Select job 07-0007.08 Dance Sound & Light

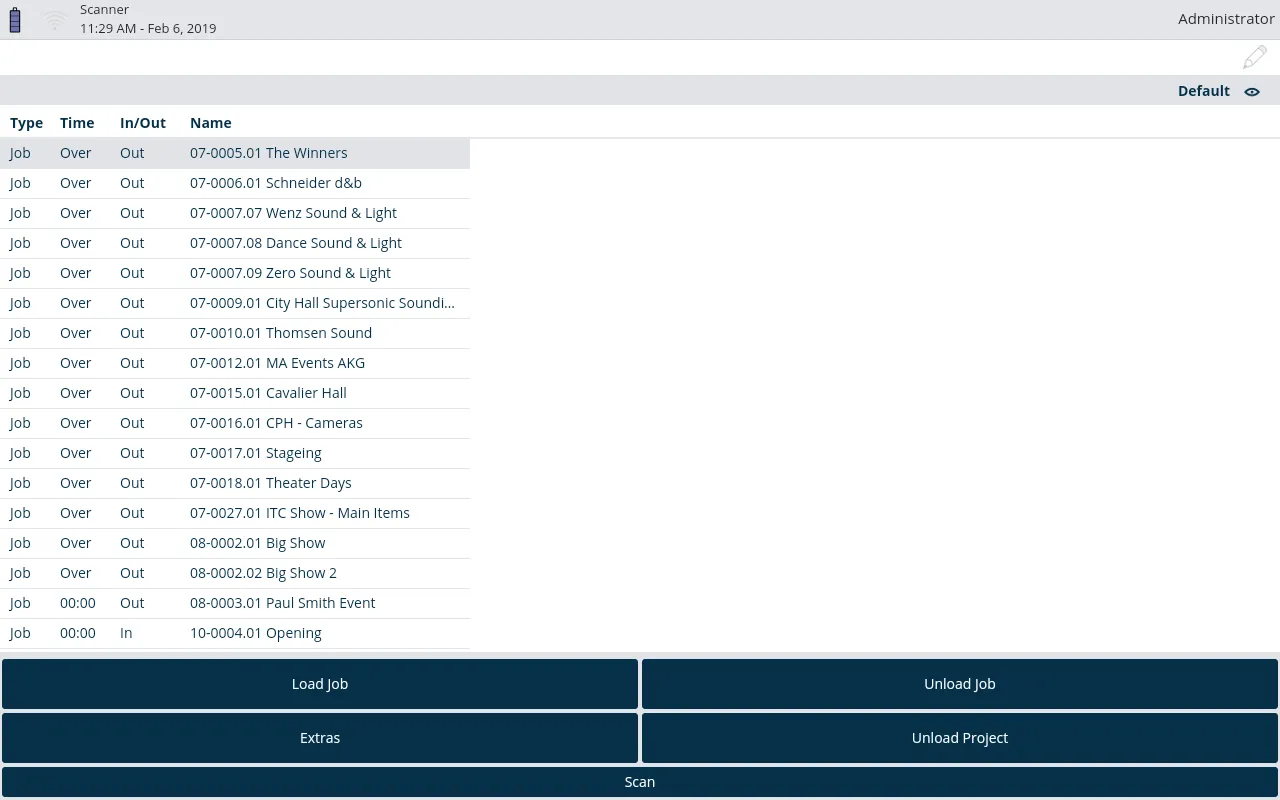click(235, 243)
